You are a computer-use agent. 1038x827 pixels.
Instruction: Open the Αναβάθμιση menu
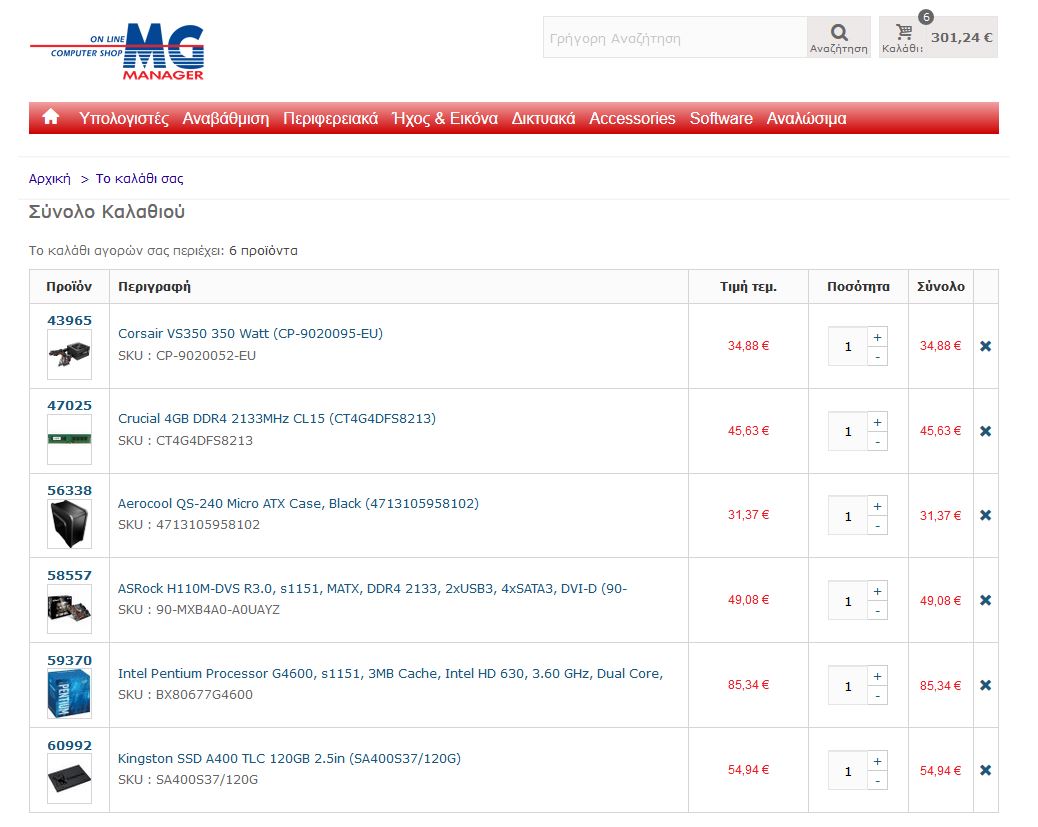[226, 119]
